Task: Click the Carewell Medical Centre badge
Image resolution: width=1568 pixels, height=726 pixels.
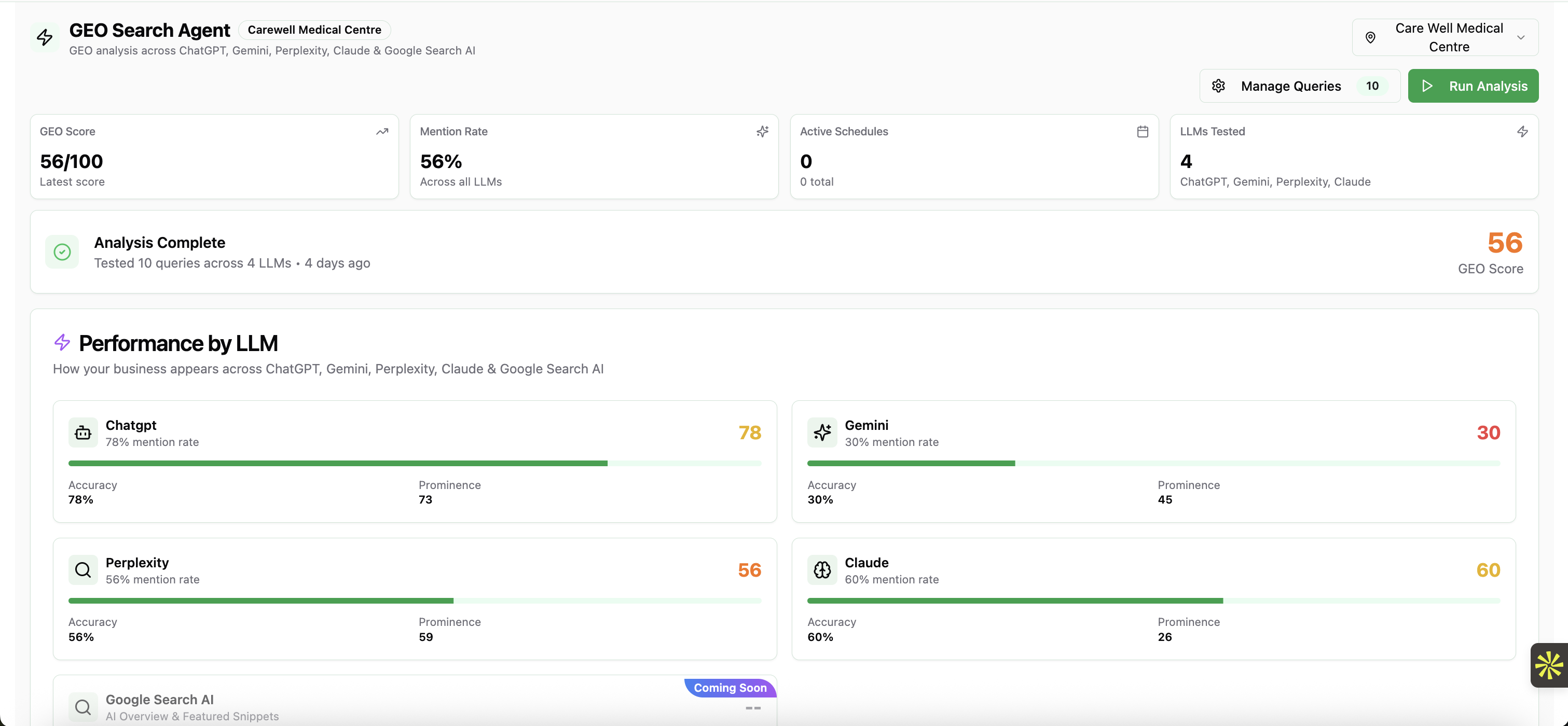Action: (x=314, y=29)
